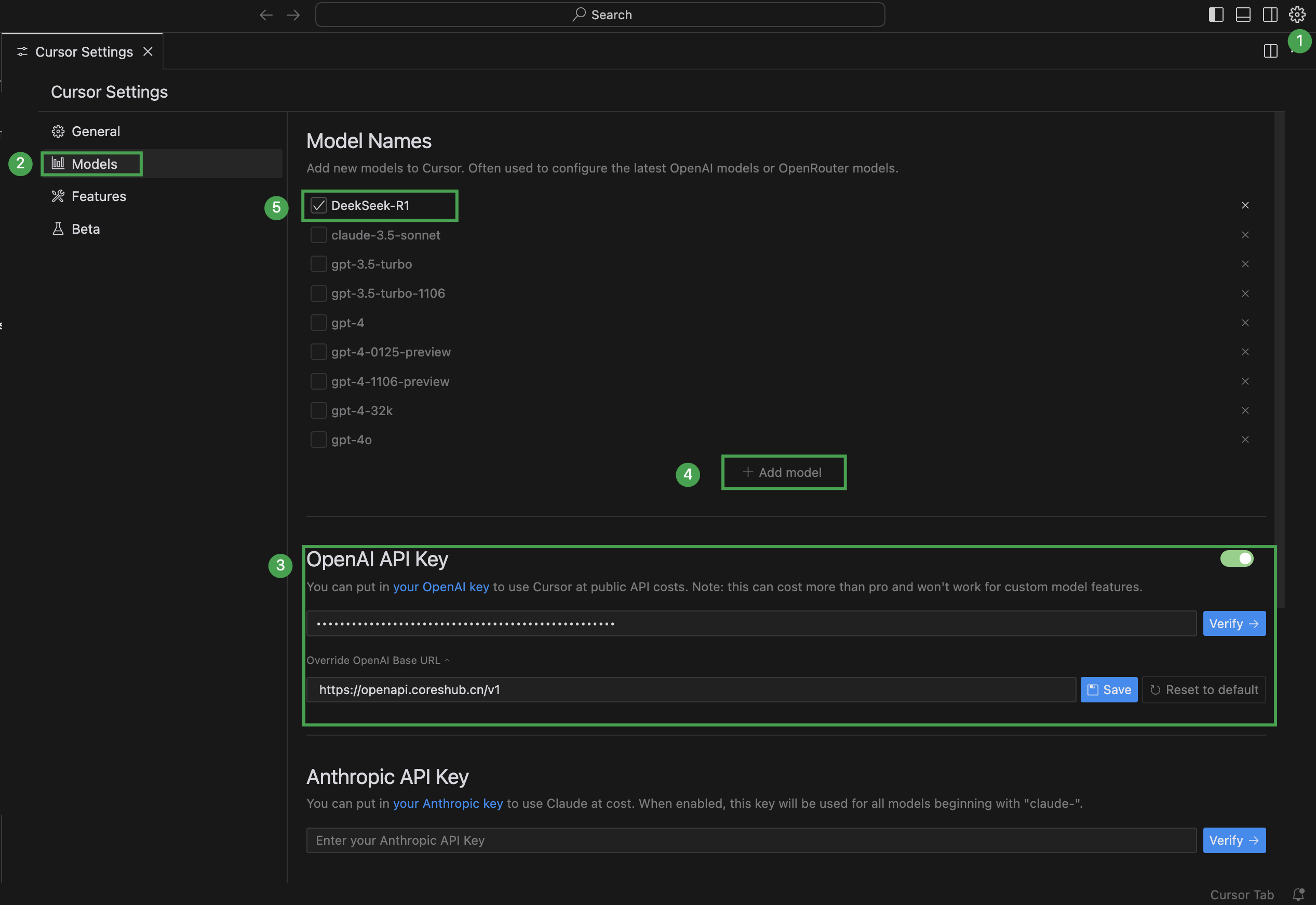Enable the claude-3.5-sonnet model checkbox
The width and height of the screenshot is (1316, 905).
coord(318,235)
